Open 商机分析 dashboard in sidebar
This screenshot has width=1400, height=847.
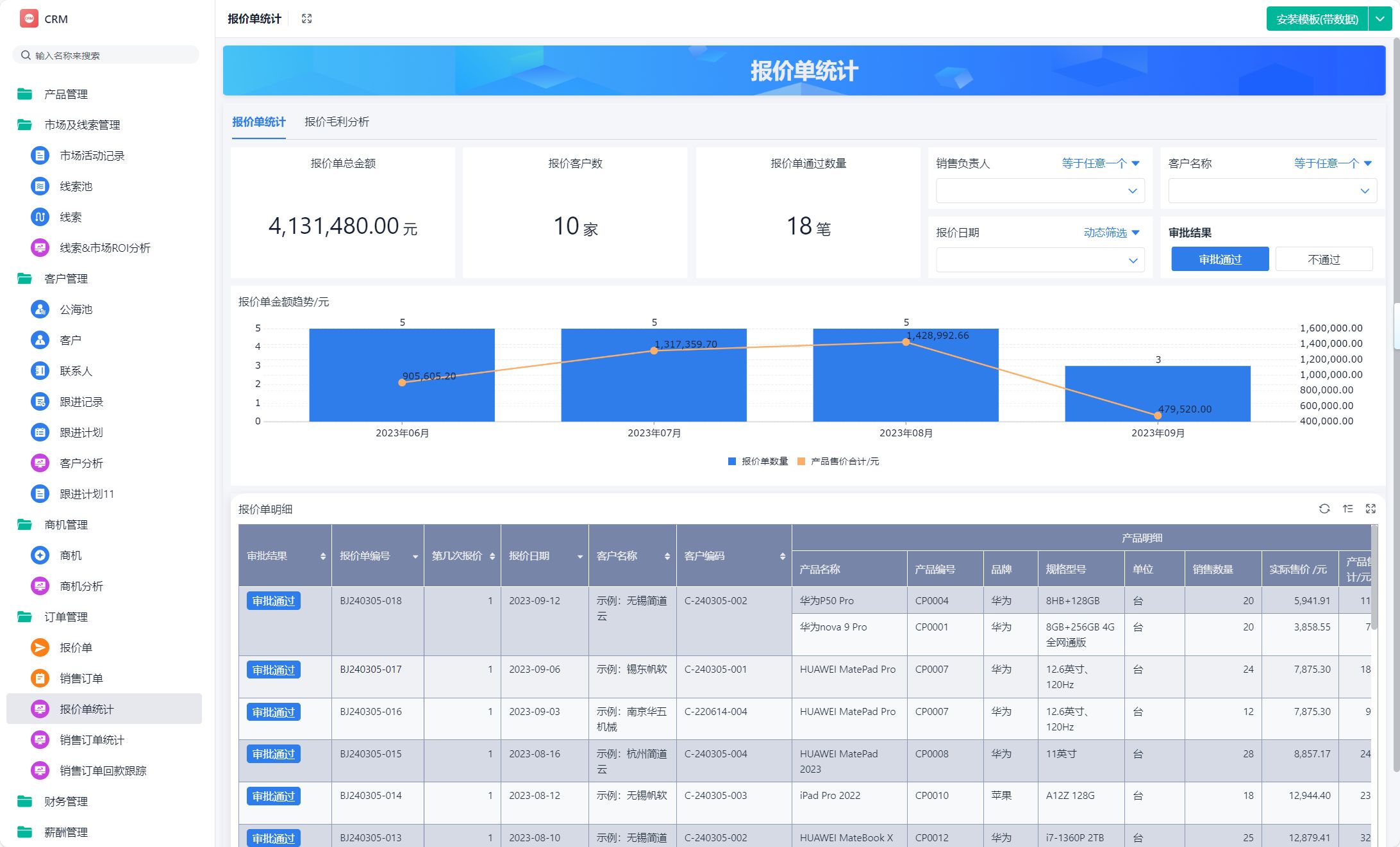point(81,586)
